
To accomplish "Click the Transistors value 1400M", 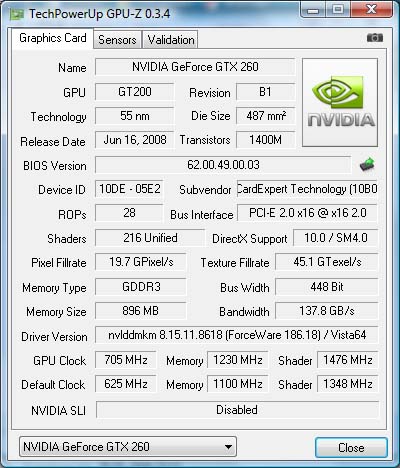I will tap(265, 140).
